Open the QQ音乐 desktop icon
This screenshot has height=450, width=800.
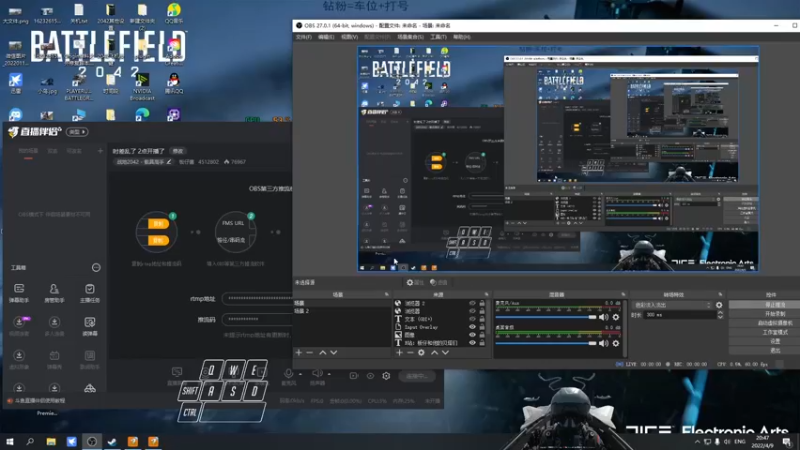[x=173, y=14]
